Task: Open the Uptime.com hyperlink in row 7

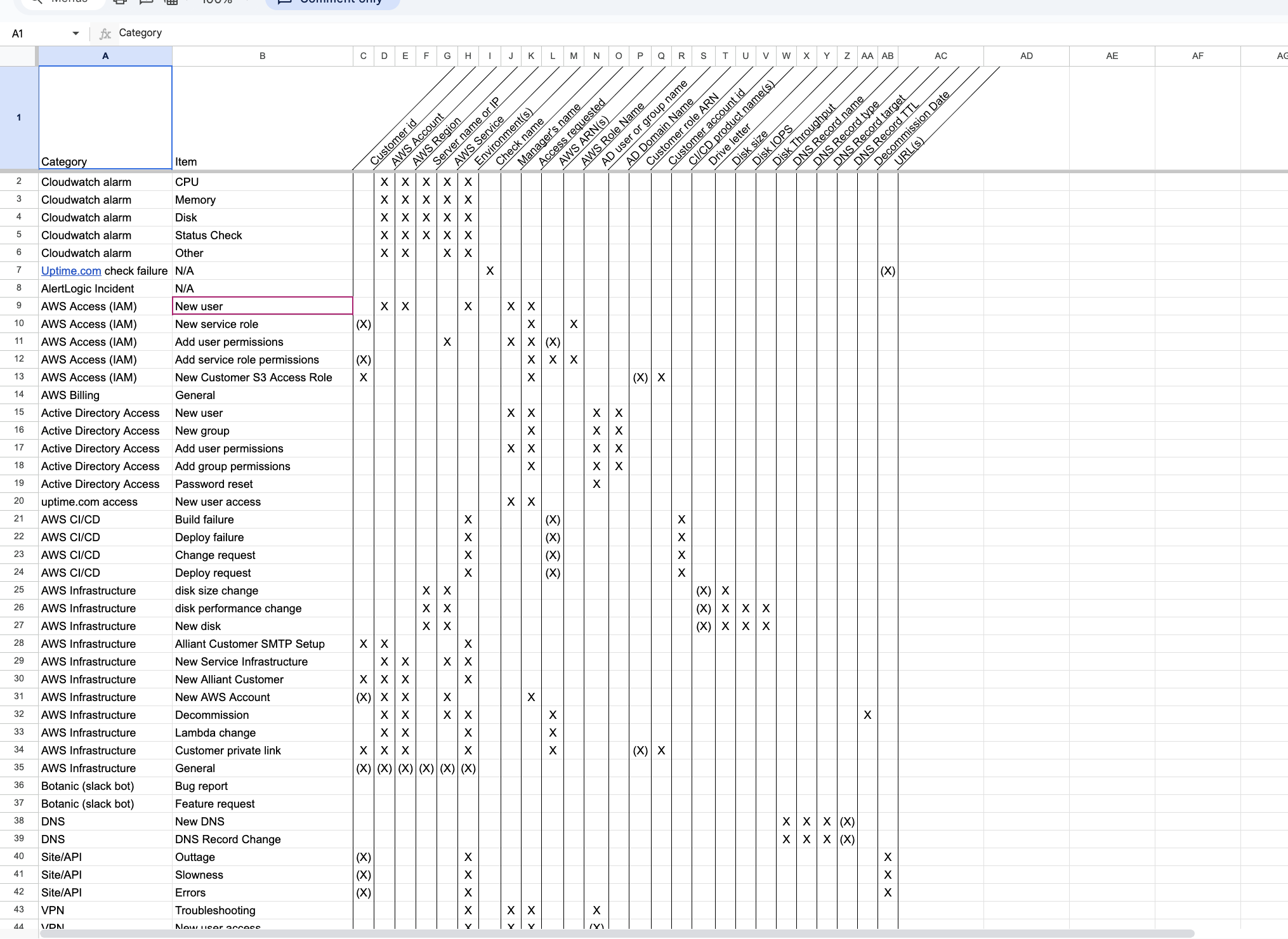Action: coord(71,271)
